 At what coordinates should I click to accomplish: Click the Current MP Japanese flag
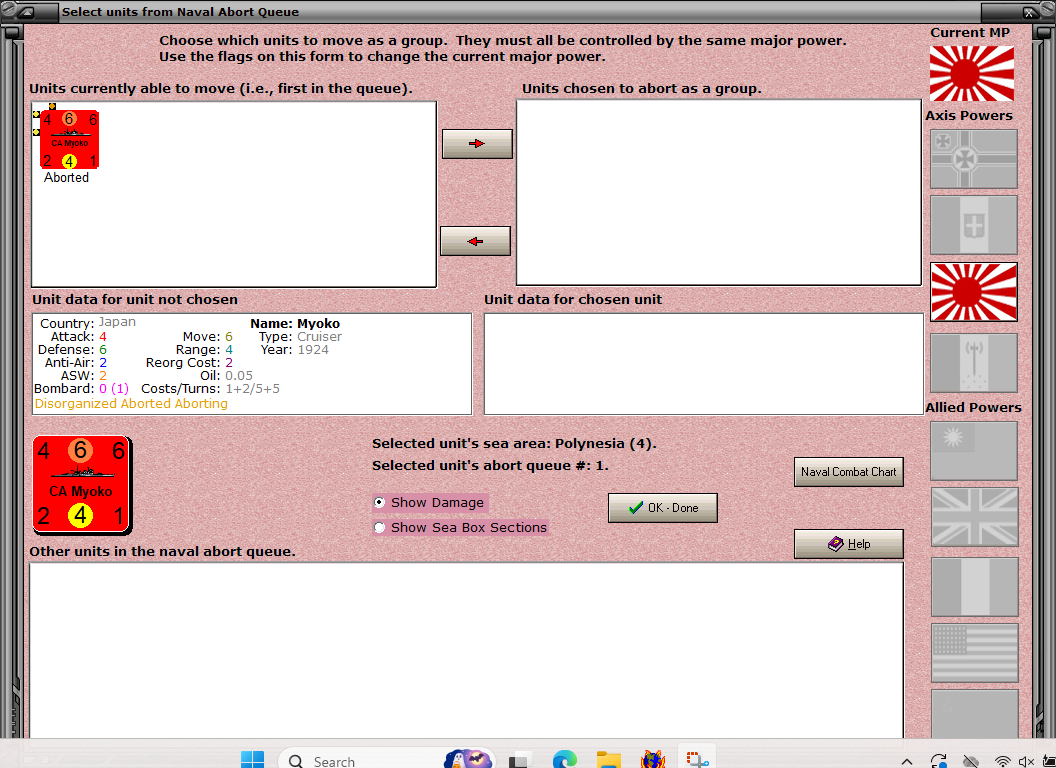point(971,74)
